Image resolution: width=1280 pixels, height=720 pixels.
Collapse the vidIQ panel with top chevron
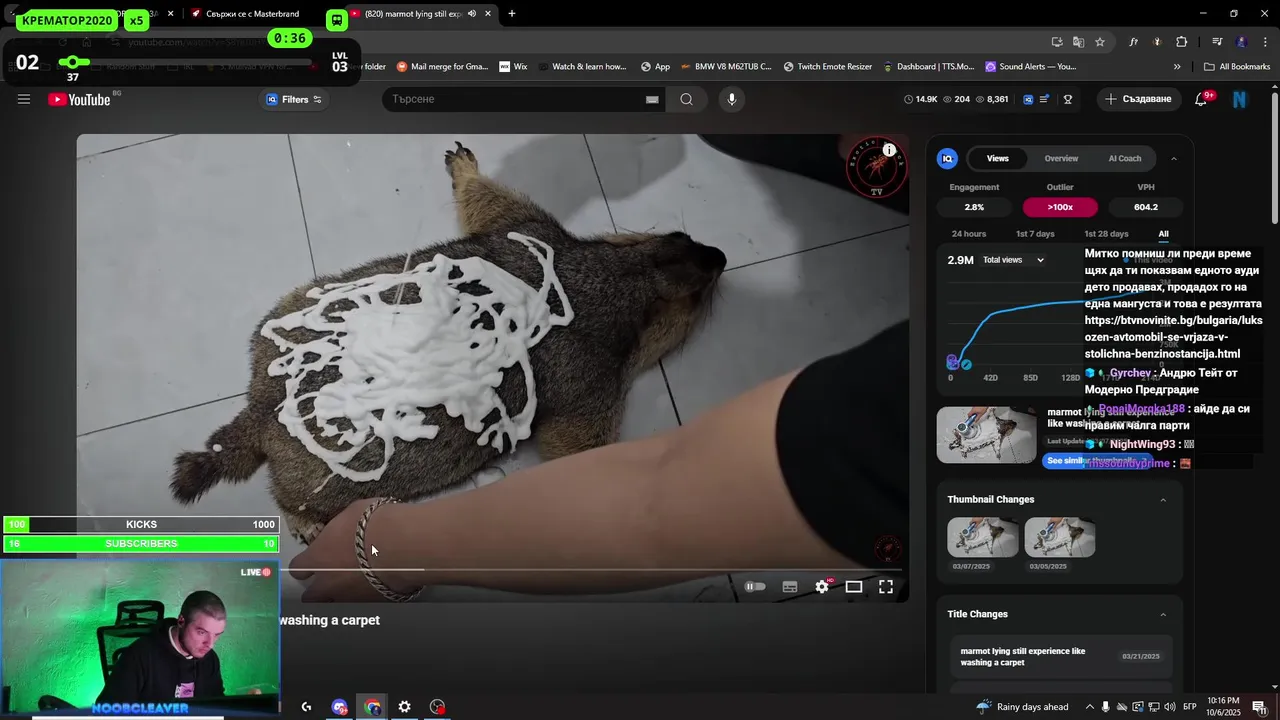[x=1174, y=158]
